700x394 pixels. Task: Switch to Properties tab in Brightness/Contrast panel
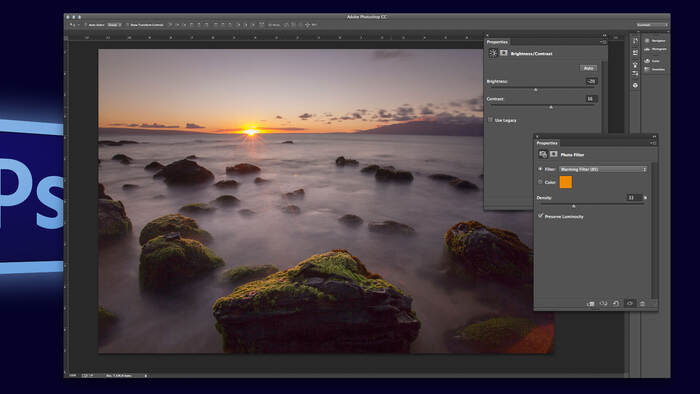click(497, 42)
